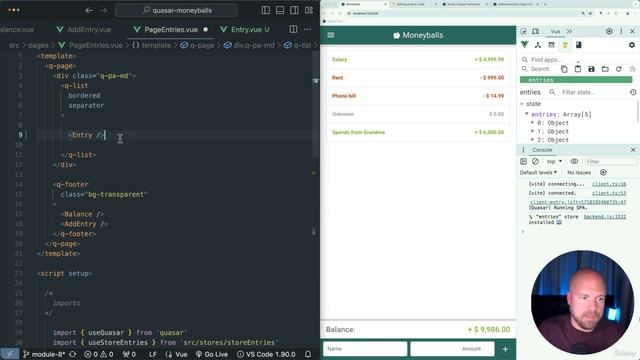The width and height of the screenshot is (640, 360).
Task: Close the unsaved PageEntries.vue tab via its dot
Action: click(205, 29)
